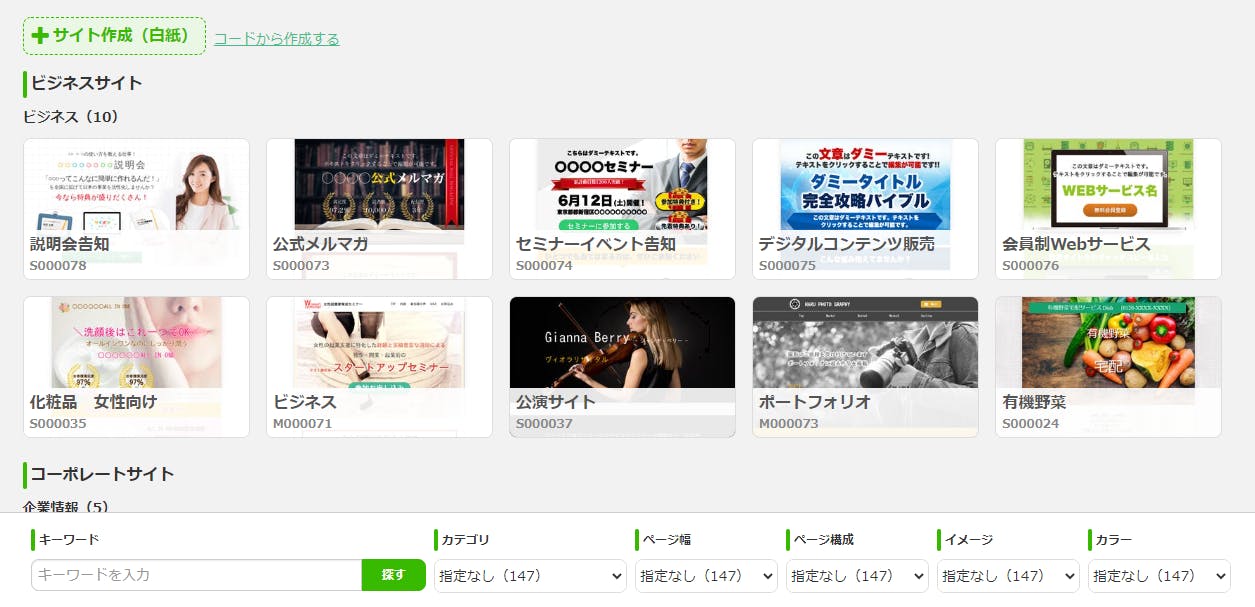This screenshot has height=607, width=1255.
Task: Expand the ページ構成 dropdown
Action: pyautogui.click(x=857, y=576)
